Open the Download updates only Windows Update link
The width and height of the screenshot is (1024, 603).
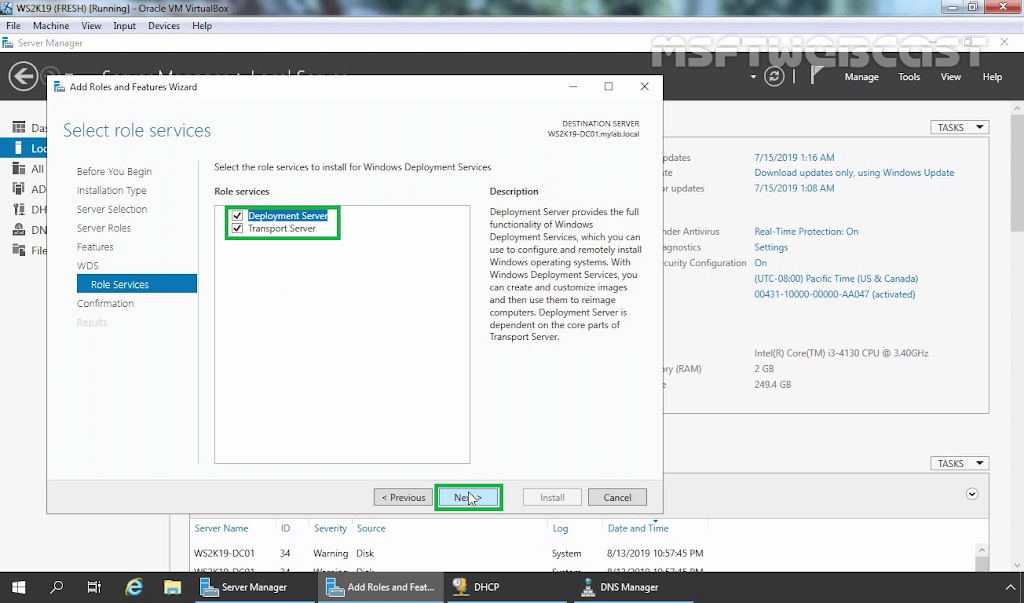pyautogui.click(x=854, y=172)
